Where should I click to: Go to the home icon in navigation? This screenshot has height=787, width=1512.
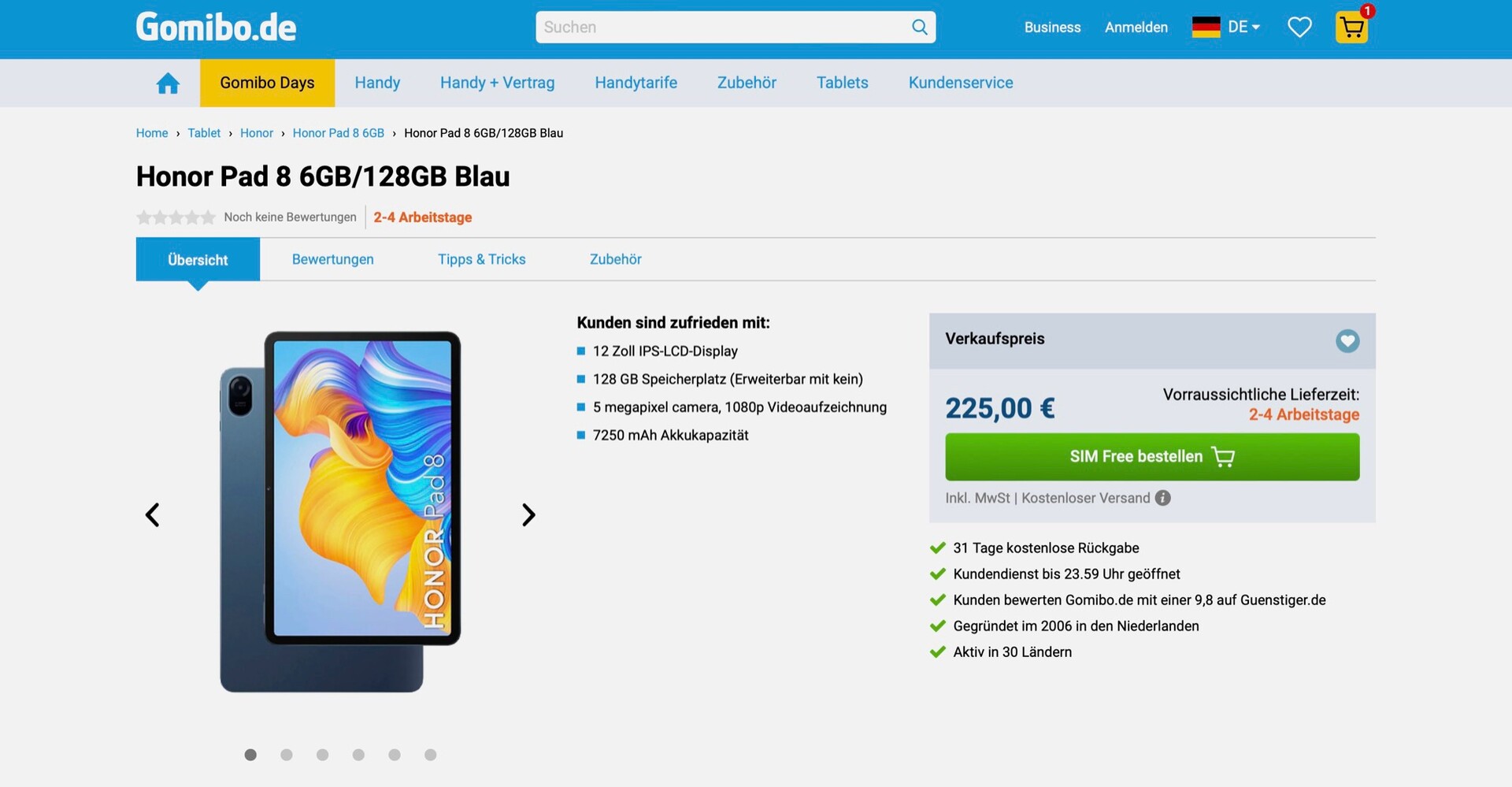pos(168,83)
